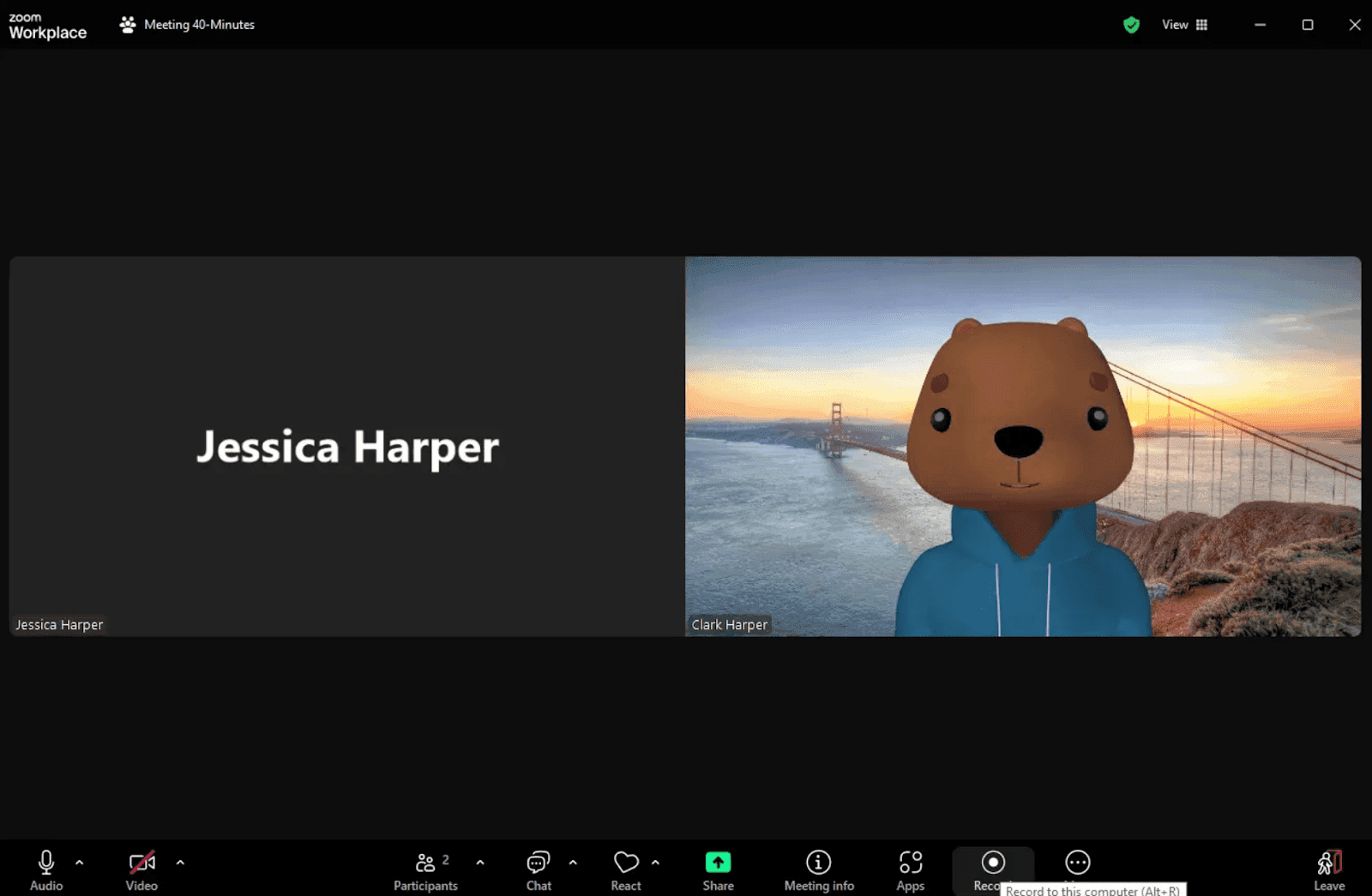Close the Zoom meeting window
1372x896 pixels.
coord(1355,25)
